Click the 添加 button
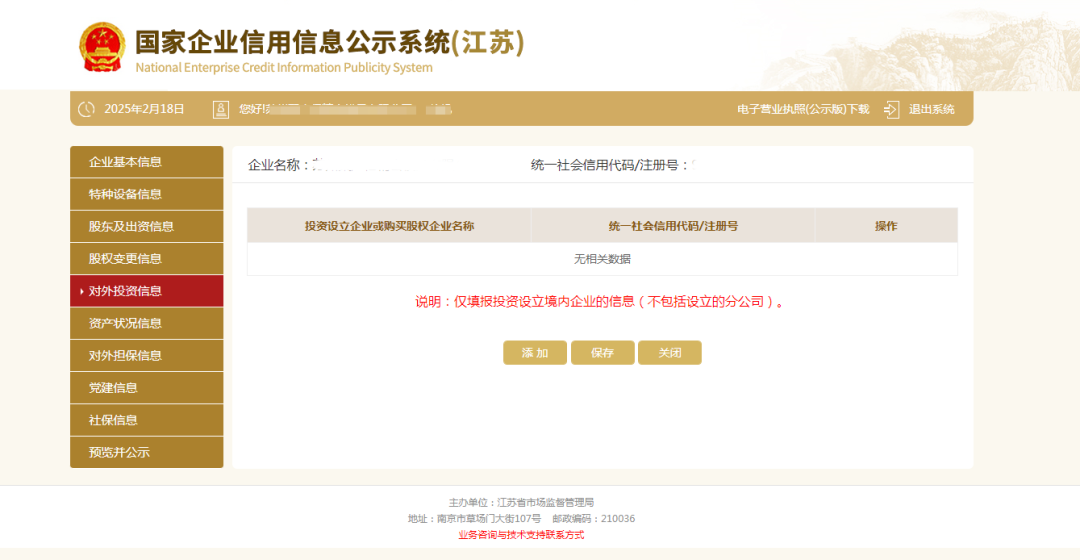 (x=535, y=353)
